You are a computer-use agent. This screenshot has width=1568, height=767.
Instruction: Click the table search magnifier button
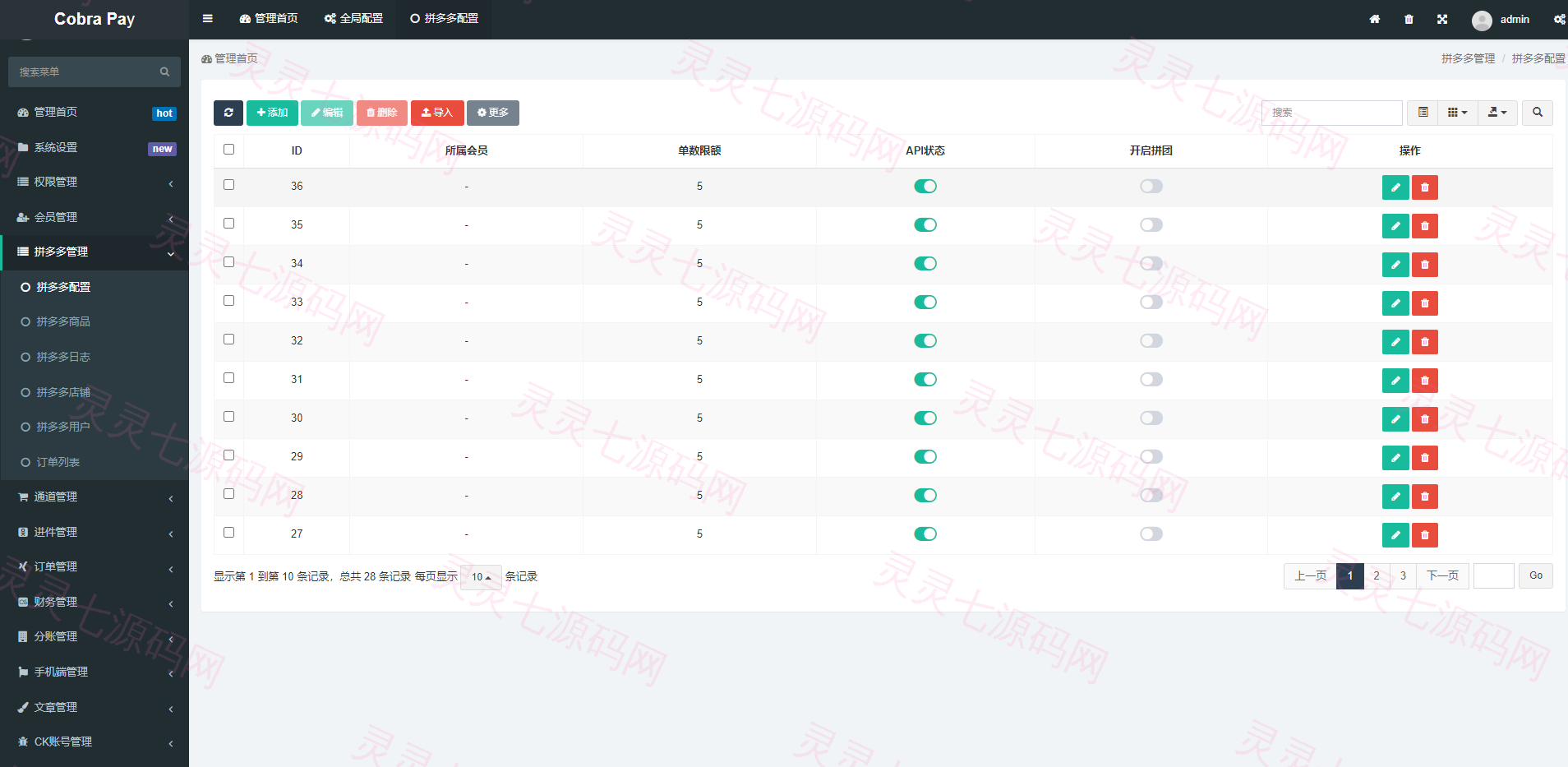tap(1538, 113)
